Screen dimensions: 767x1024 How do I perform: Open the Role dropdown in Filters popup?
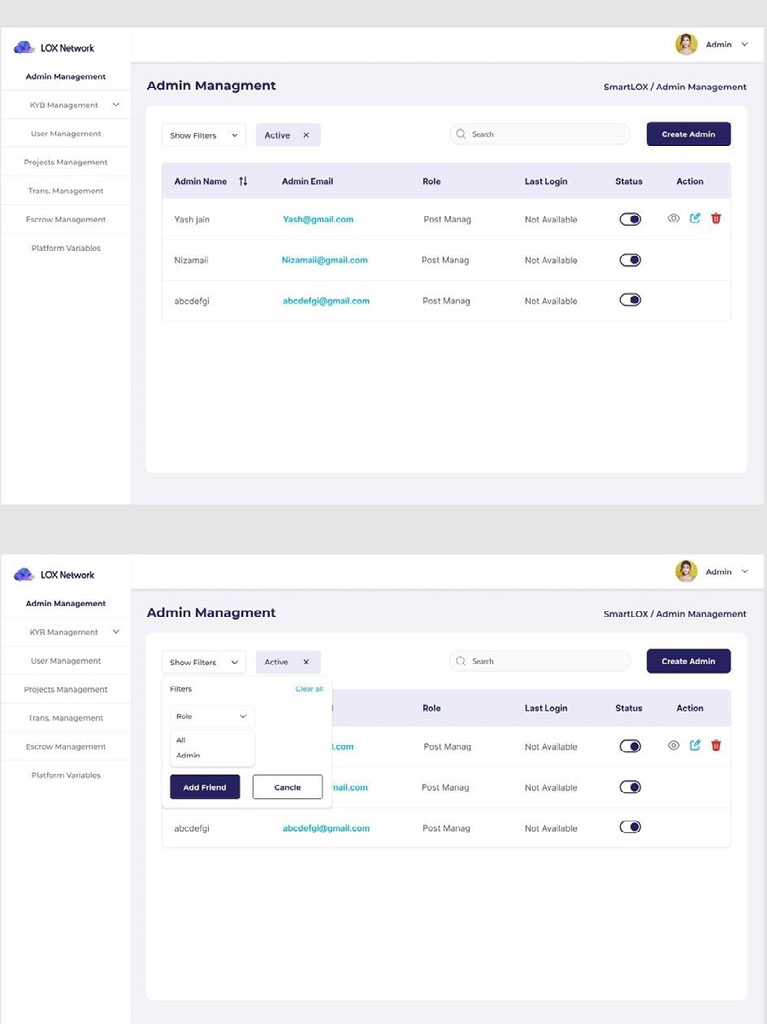[212, 716]
